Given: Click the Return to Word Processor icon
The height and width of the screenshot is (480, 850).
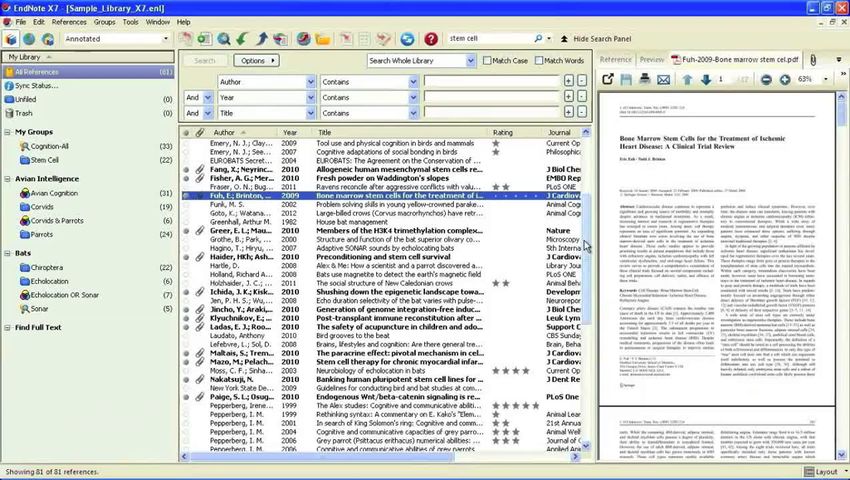Looking at the screenshot, I should pyautogui.click(x=383, y=39).
